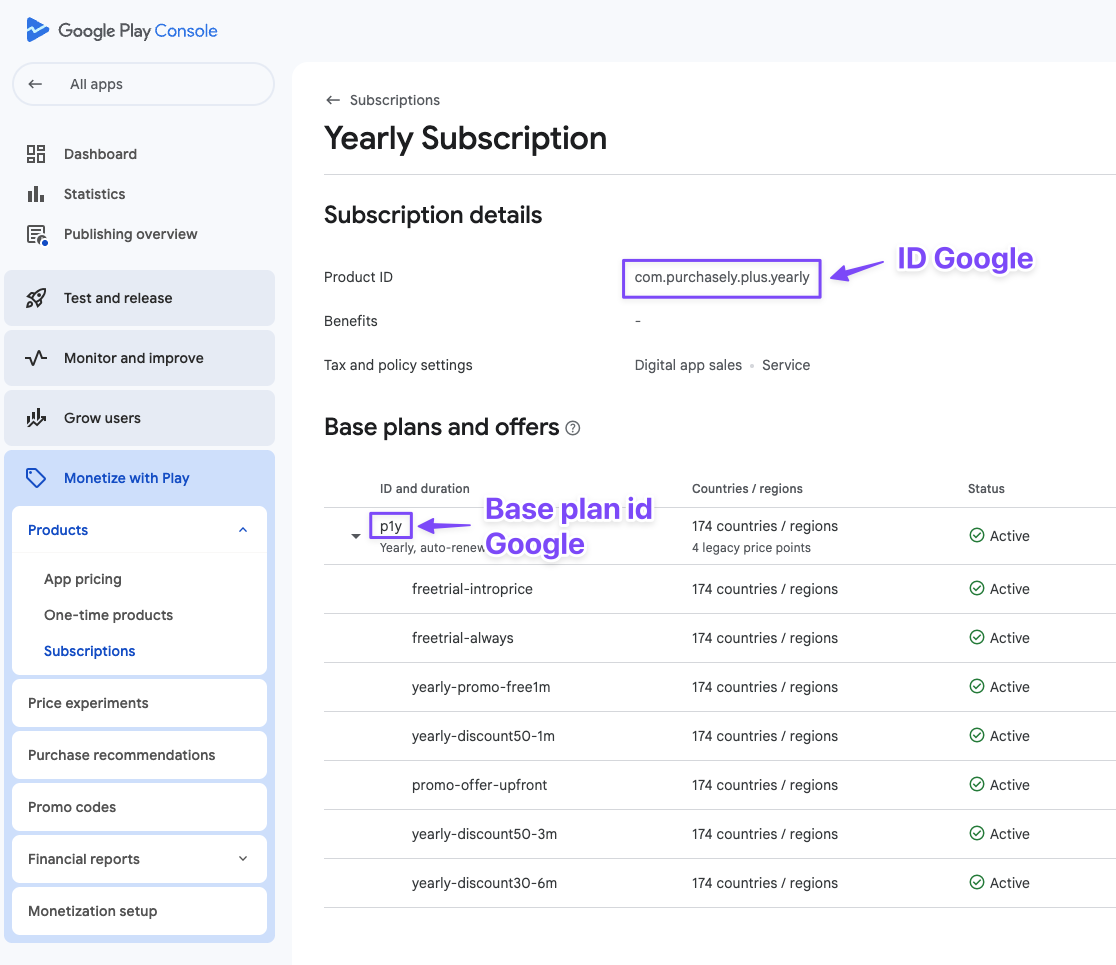The width and height of the screenshot is (1116, 965).
Task: Click 4 legacy price points text
Action: click(x=751, y=547)
